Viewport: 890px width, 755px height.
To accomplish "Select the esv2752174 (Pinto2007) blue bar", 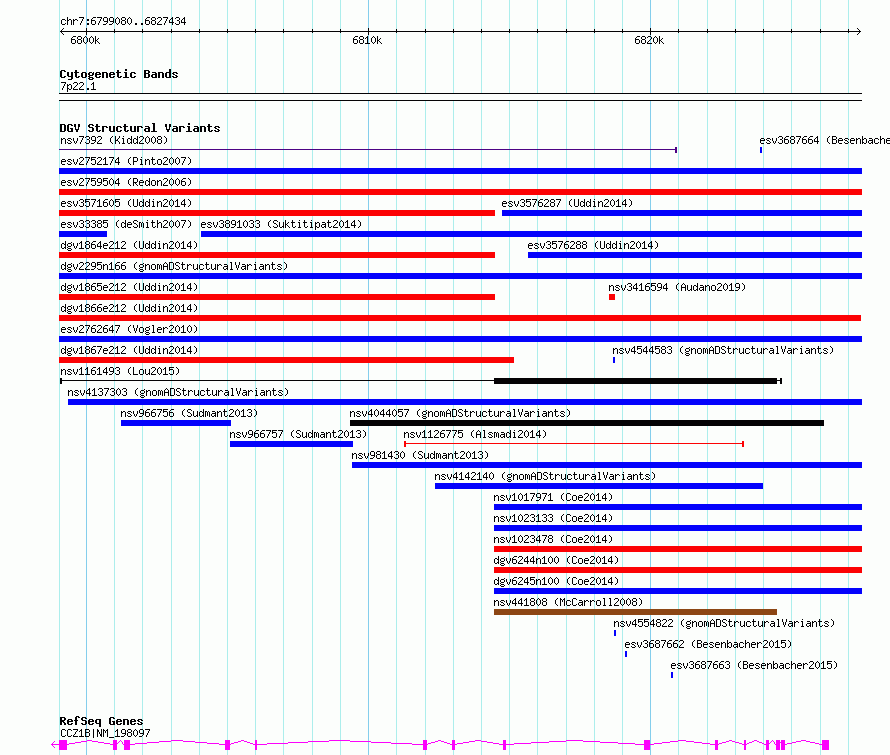I will pyautogui.click(x=460, y=171).
